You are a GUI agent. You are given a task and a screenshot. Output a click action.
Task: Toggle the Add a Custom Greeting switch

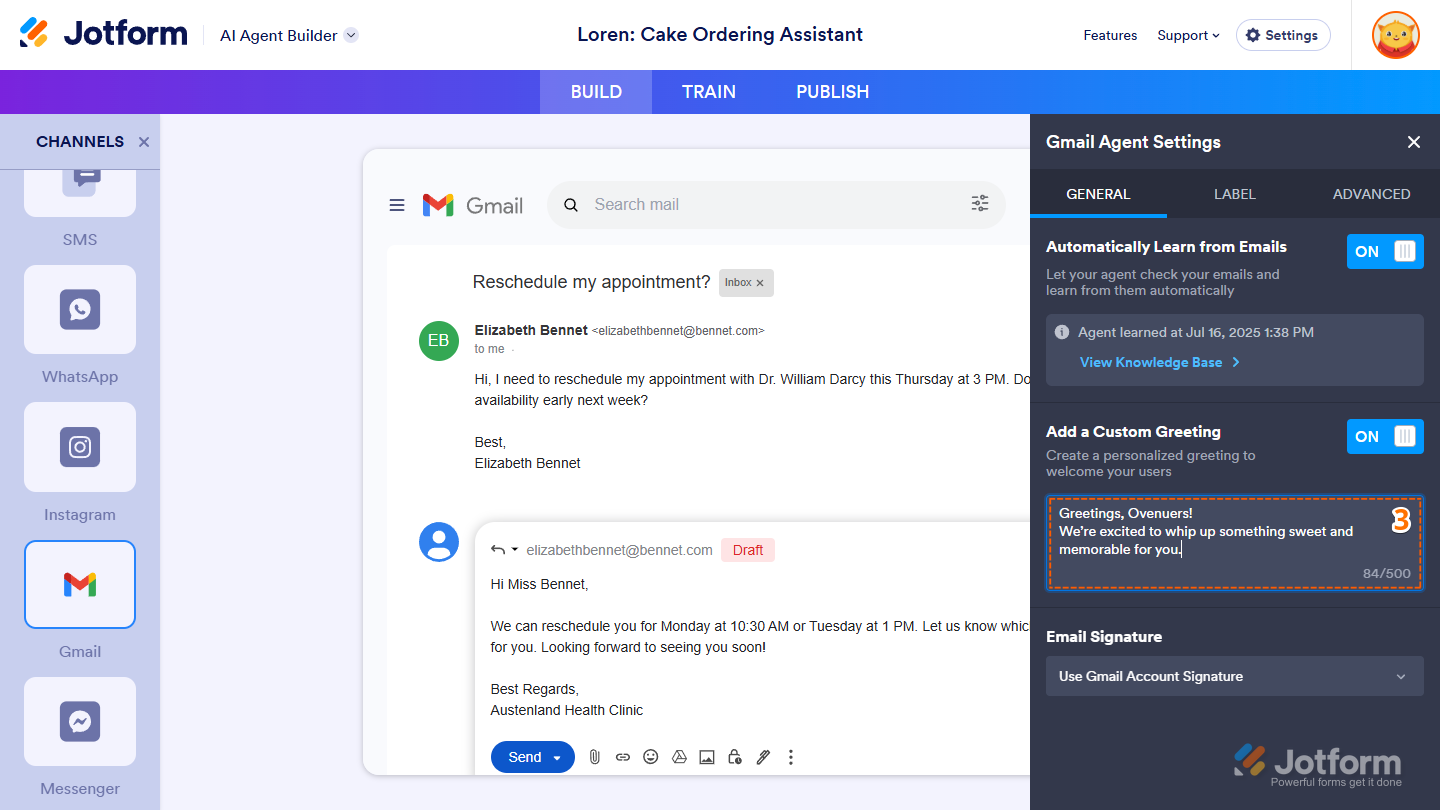(x=1385, y=437)
